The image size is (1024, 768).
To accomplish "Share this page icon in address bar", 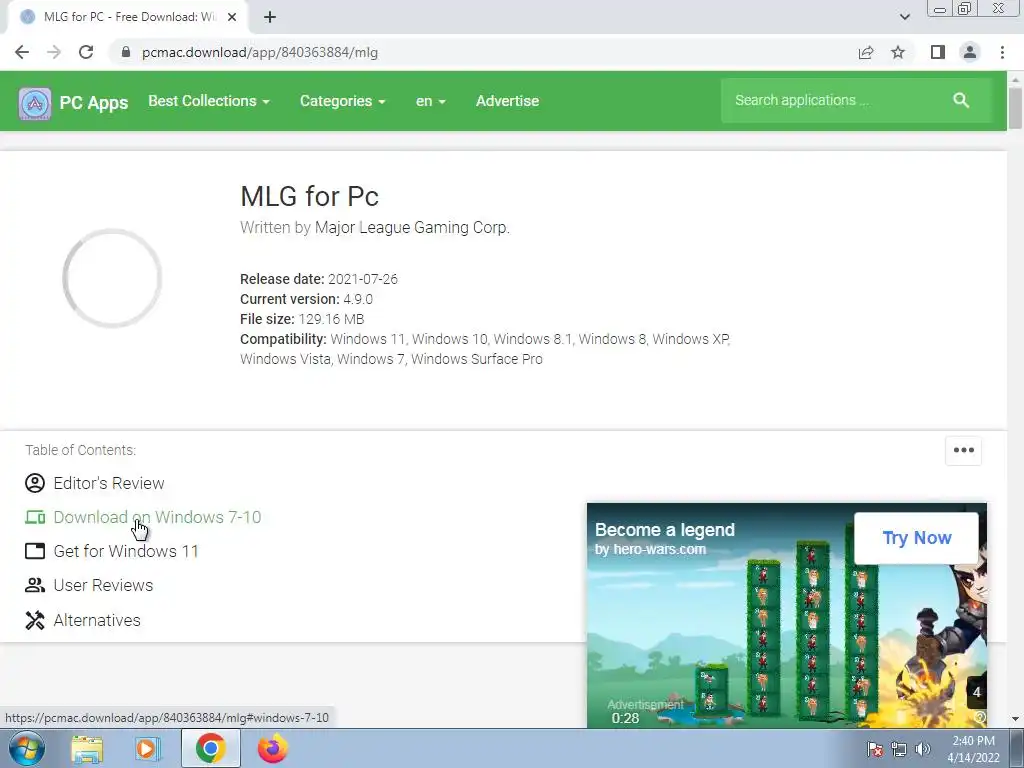I will (866, 52).
